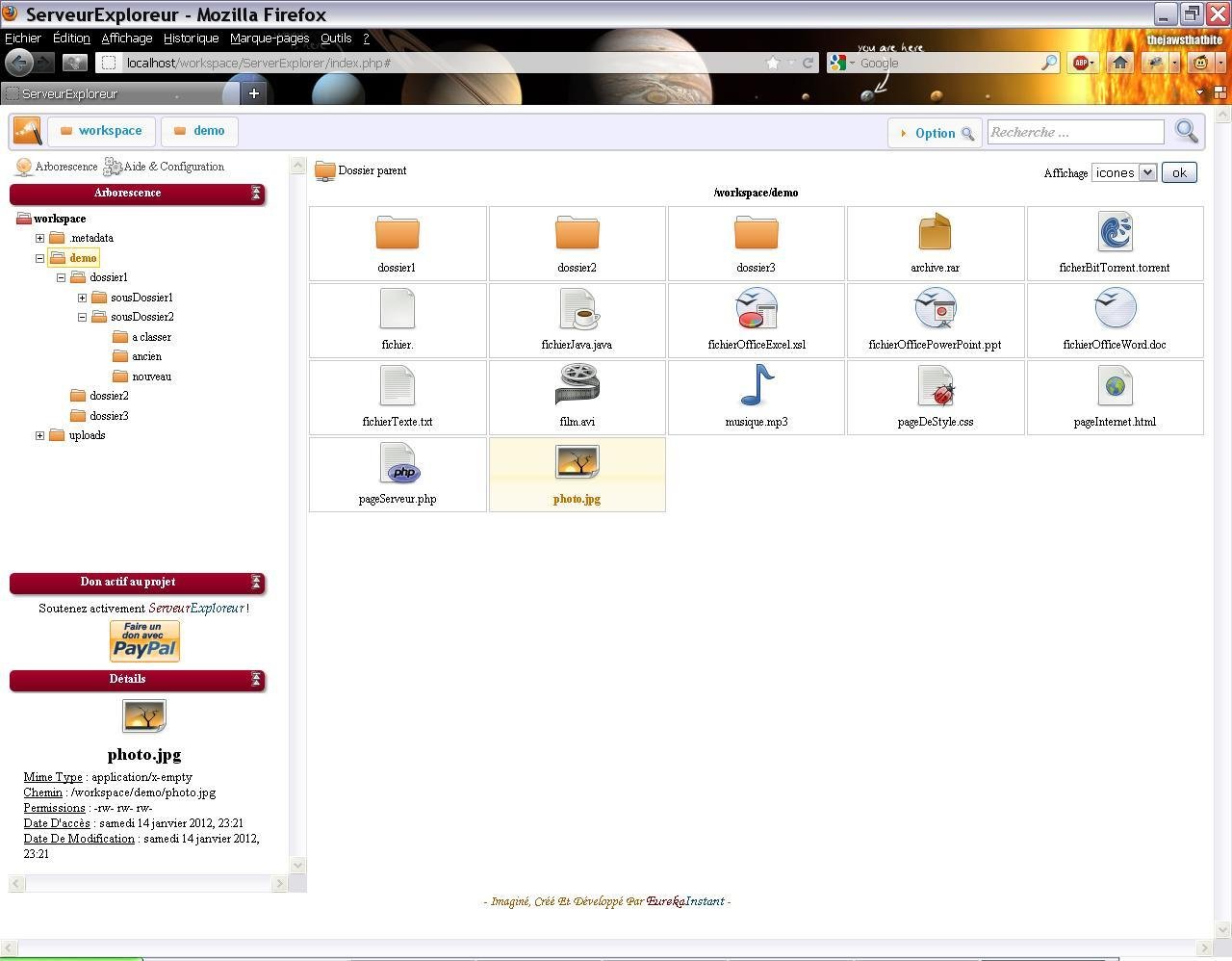Collapse the Arborescence panel header arrow
The height and width of the screenshot is (961, 1232).
[x=256, y=193]
